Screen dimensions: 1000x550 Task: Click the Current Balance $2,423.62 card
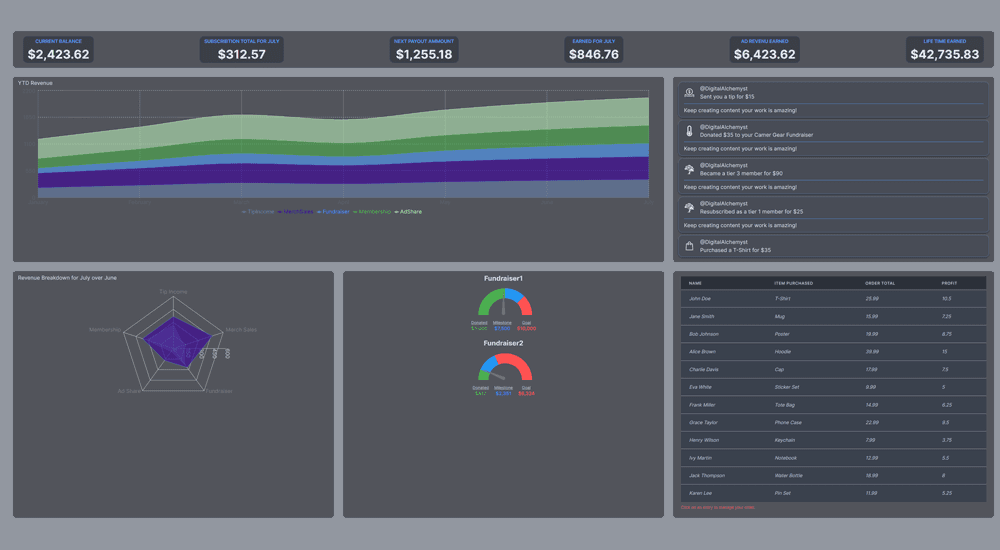tap(59, 50)
